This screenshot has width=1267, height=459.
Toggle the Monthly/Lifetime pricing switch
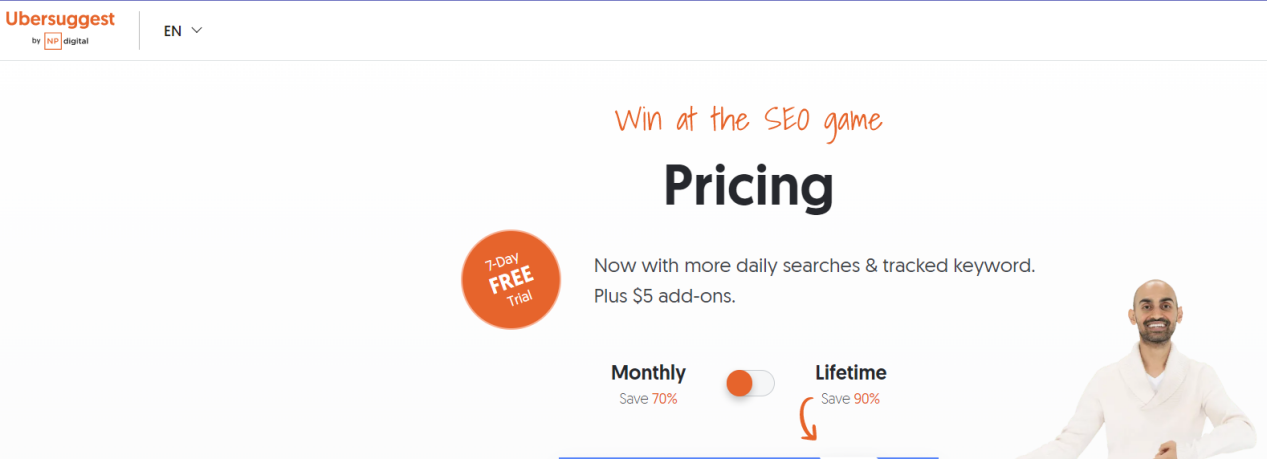pos(750,383)
